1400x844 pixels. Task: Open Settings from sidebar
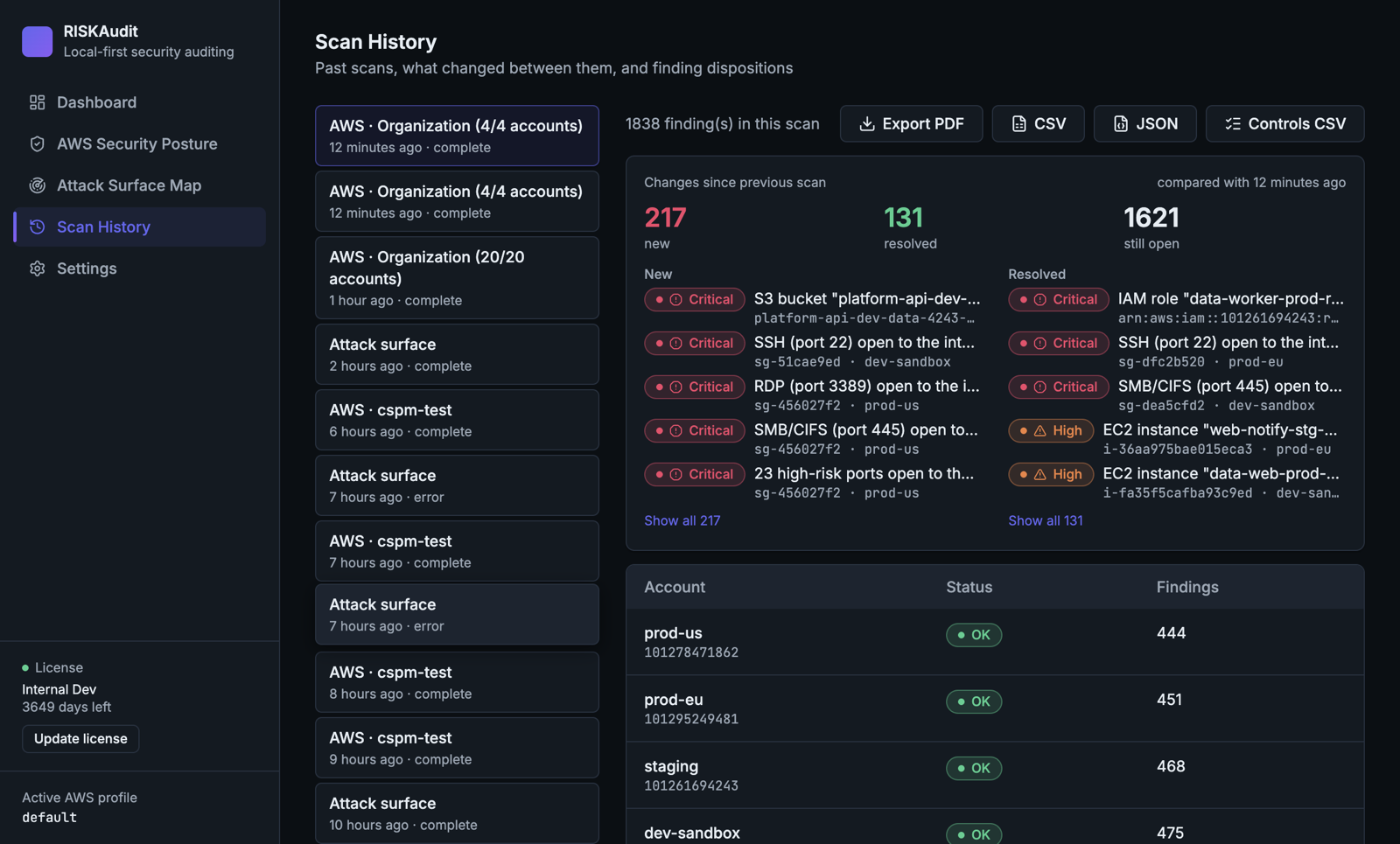[140, 269]
